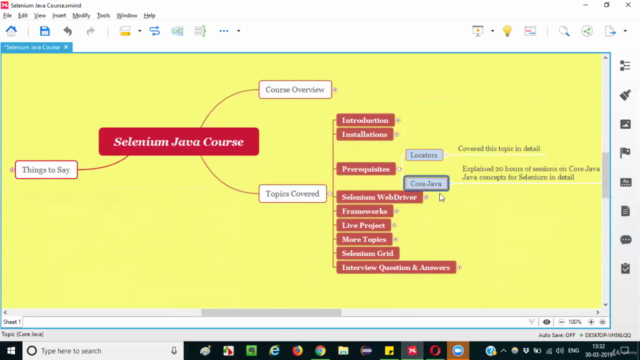Click the Windows search box on the taskbar

102,351
